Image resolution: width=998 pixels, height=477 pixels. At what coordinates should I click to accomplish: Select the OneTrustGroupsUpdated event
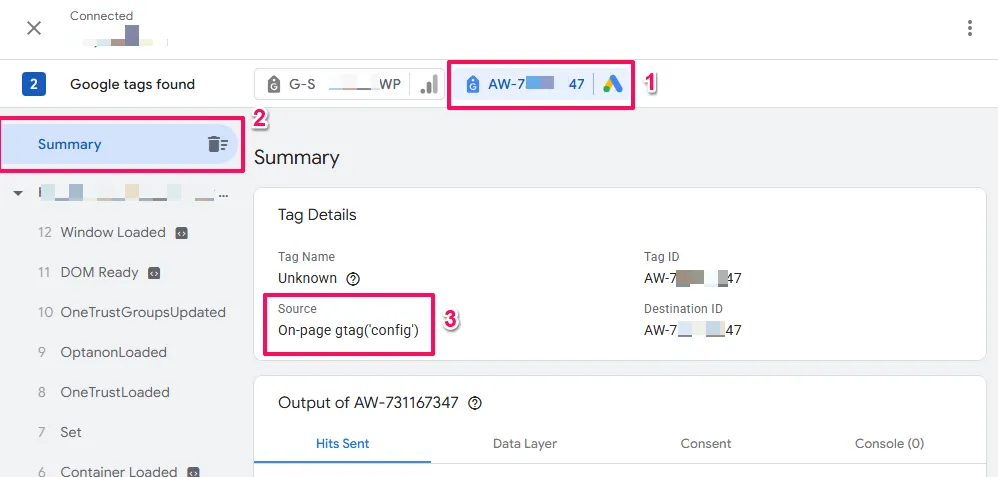point(142,312)
